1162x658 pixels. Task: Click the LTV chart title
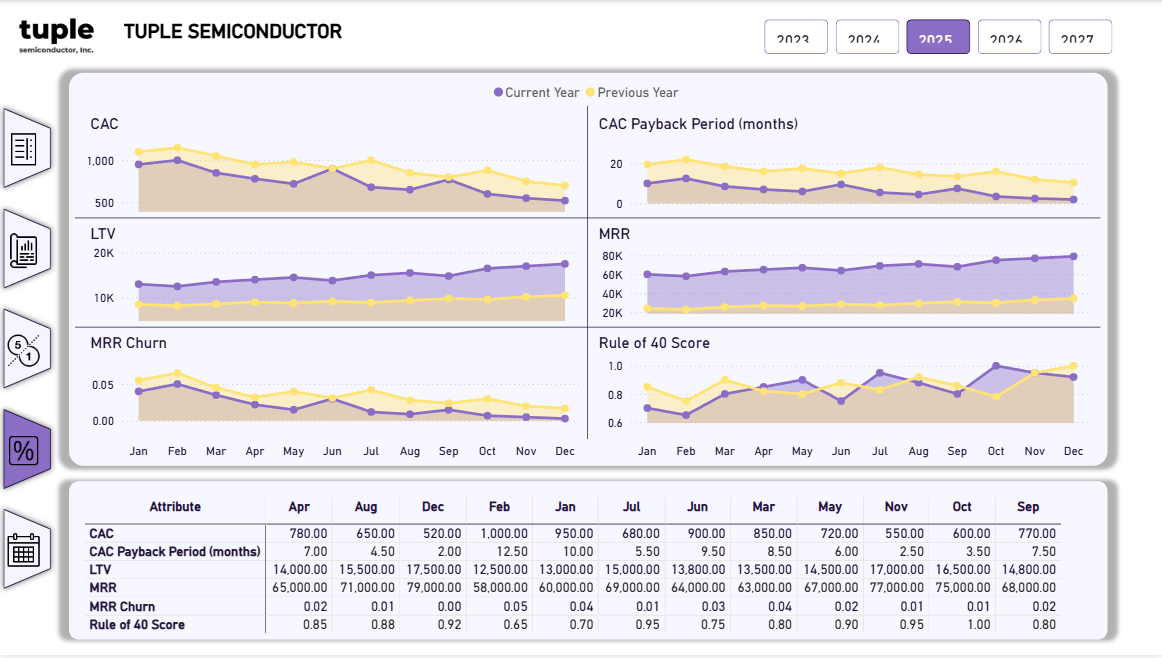pos(103,233)
